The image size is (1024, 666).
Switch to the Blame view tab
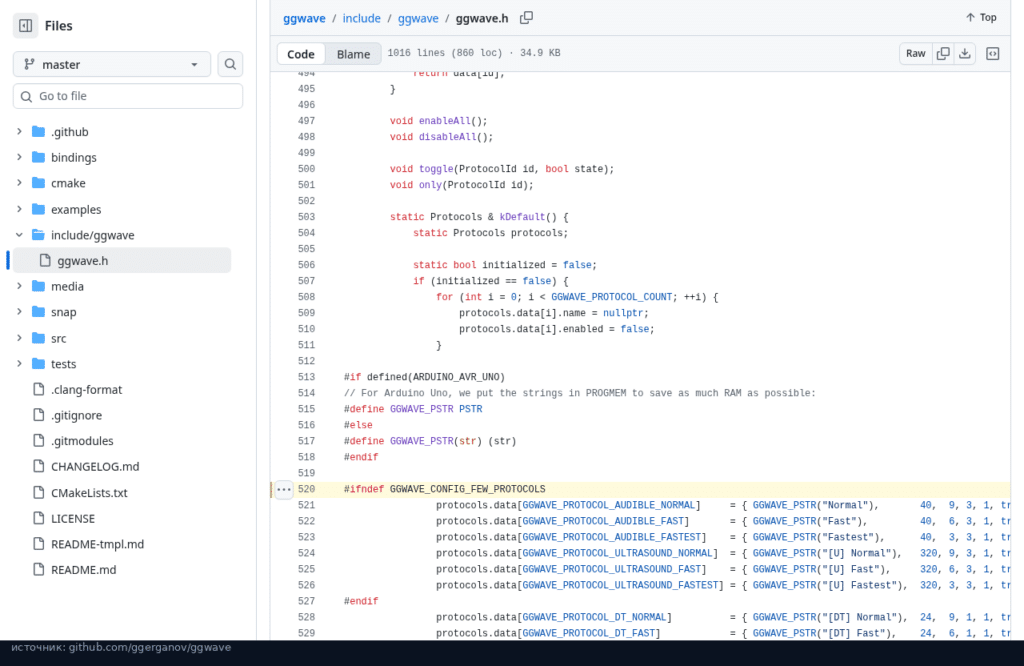pos(353,54)
